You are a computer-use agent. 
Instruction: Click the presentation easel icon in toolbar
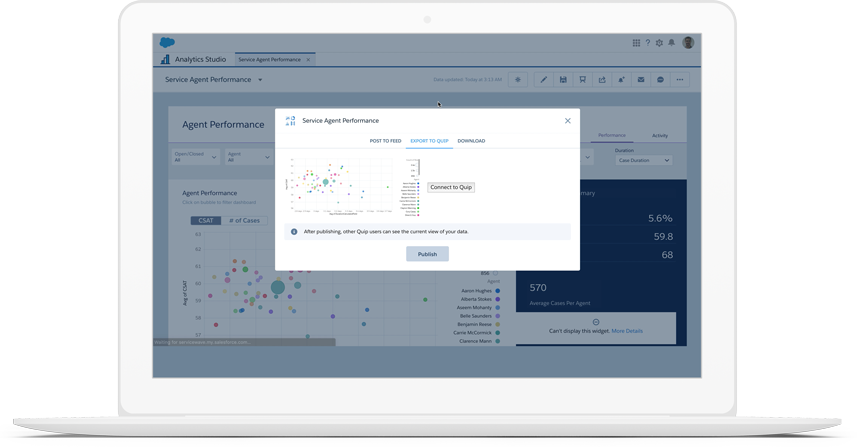(x=583, y=80)
